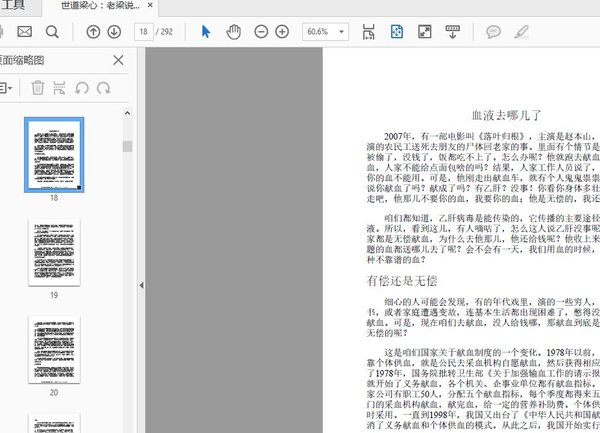The width and height of the screenshot is (600, 433).
Task: Click the 19 label under the thumbnail
Action: [54, 295]
